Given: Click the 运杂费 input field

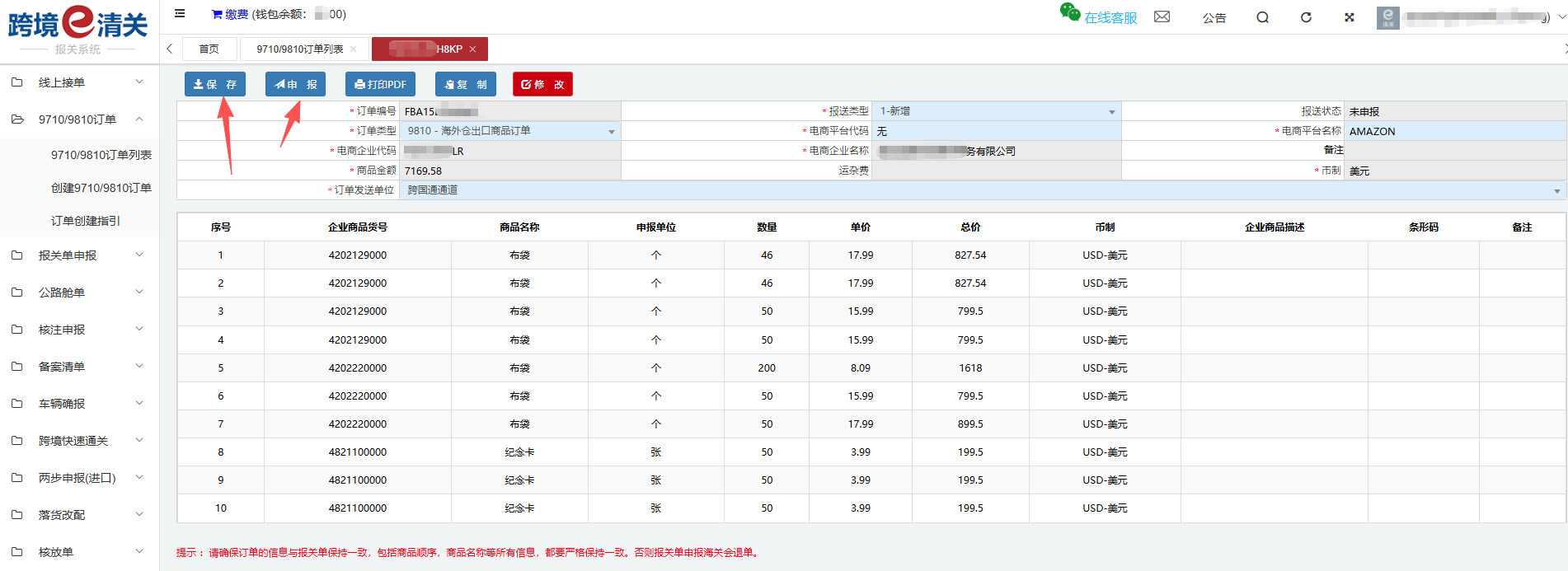Looking at the screenshot, I should click(995, 171).
